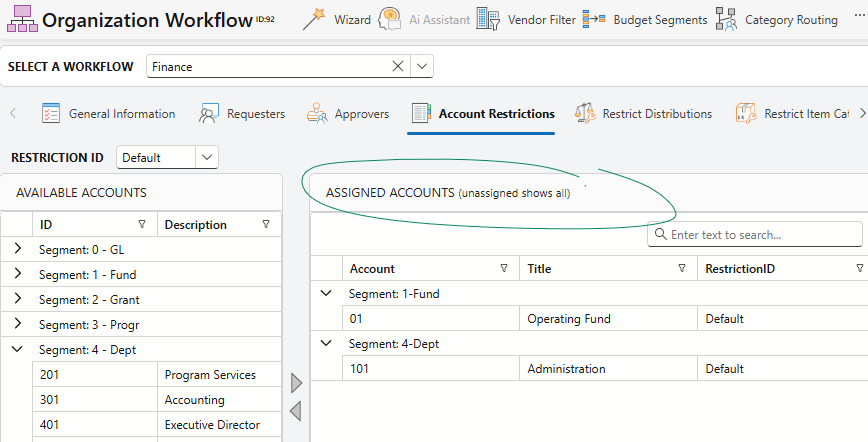Viewport: 868px width, 442px height.
Task: Sort by Account column header
Action: point(372,269)
